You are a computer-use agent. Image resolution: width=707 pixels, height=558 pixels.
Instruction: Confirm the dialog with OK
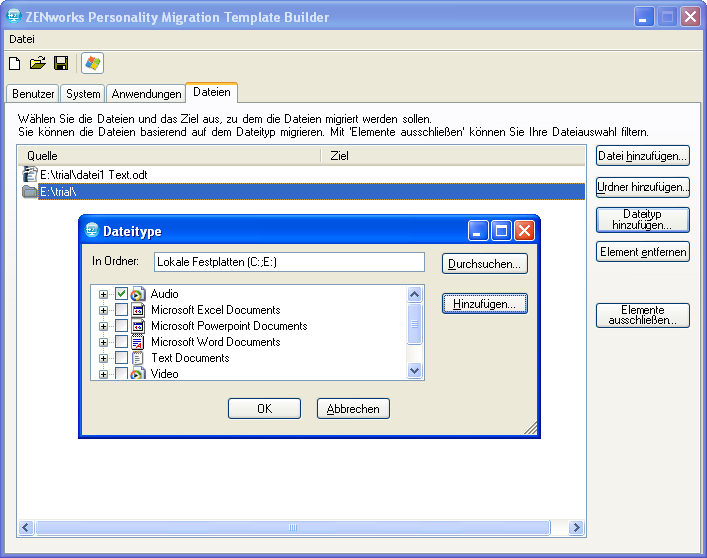pos(264,408)
